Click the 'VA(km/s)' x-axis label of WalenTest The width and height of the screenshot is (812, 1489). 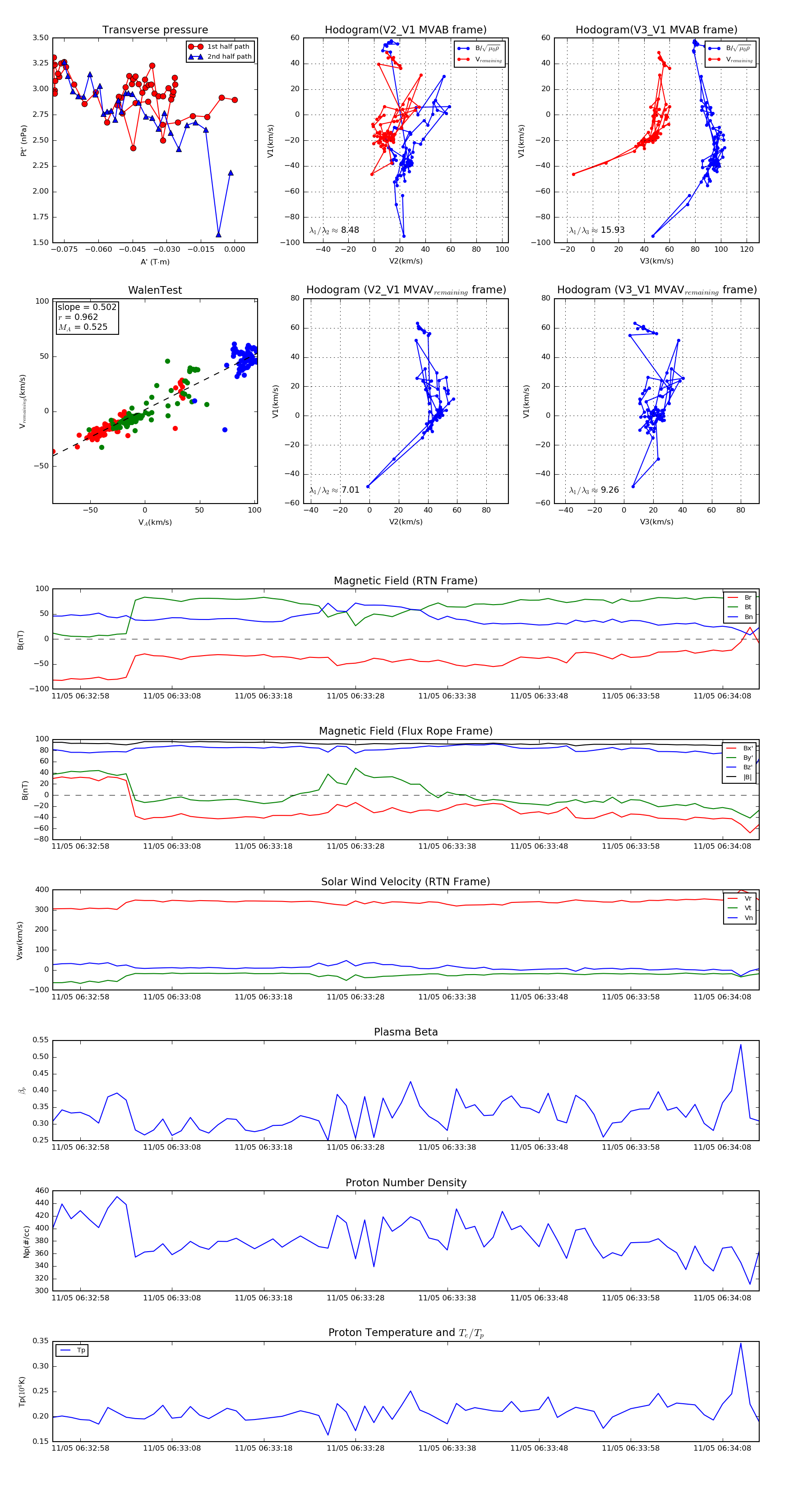[155, 523]
